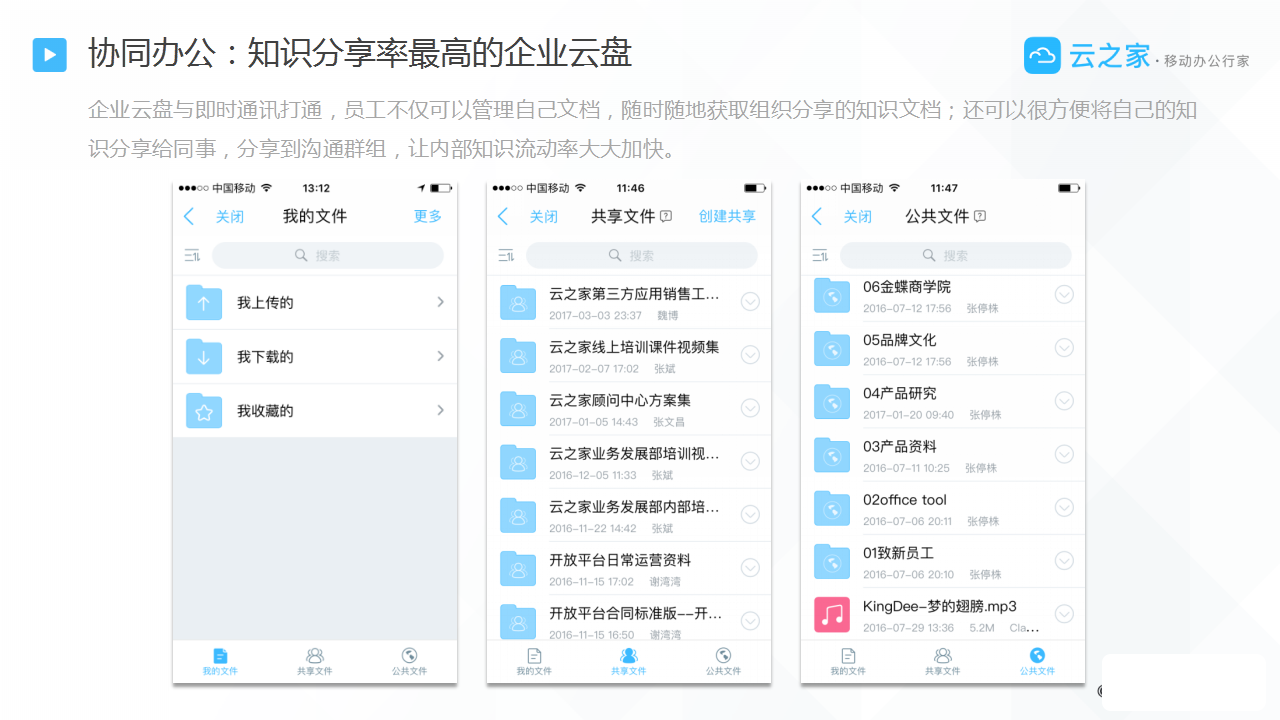The image size is (1280, 720).
Task: Switch to 公共文件 tab in third phone
Action: (1037, 662)
